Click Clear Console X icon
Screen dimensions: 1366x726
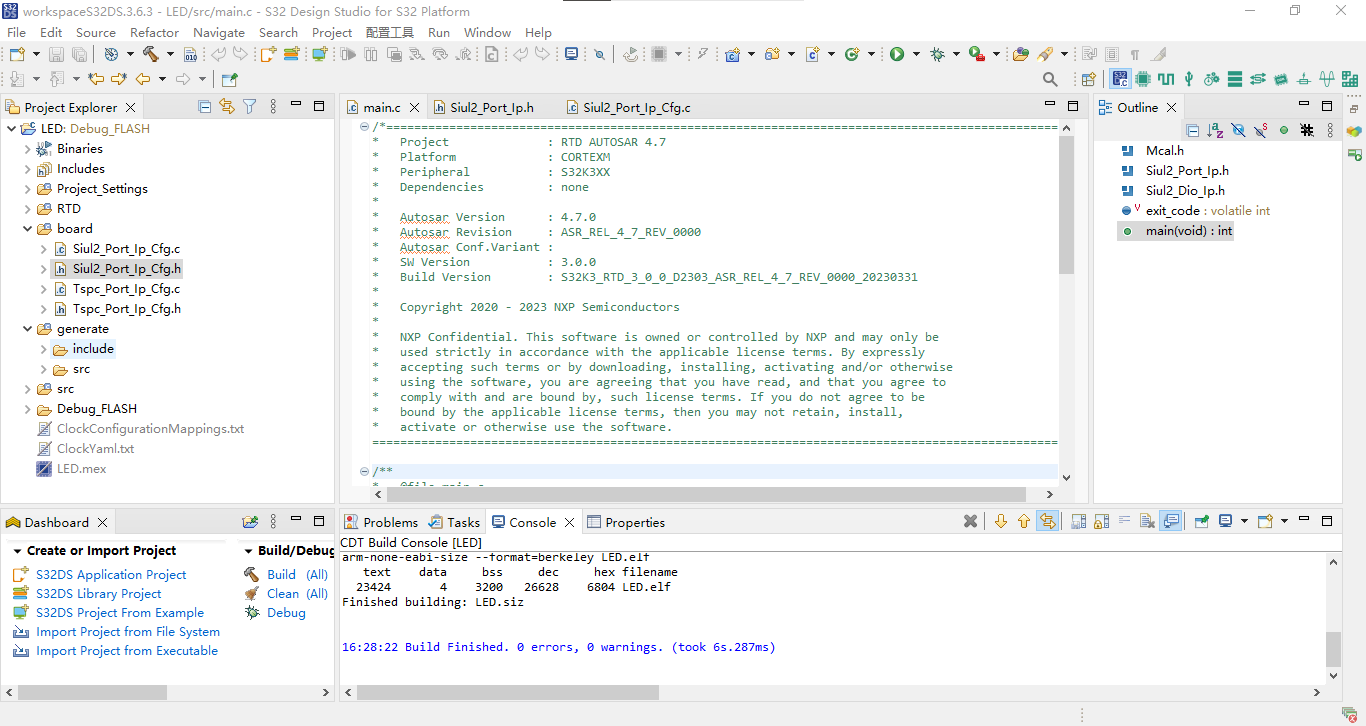click(970, 521)
